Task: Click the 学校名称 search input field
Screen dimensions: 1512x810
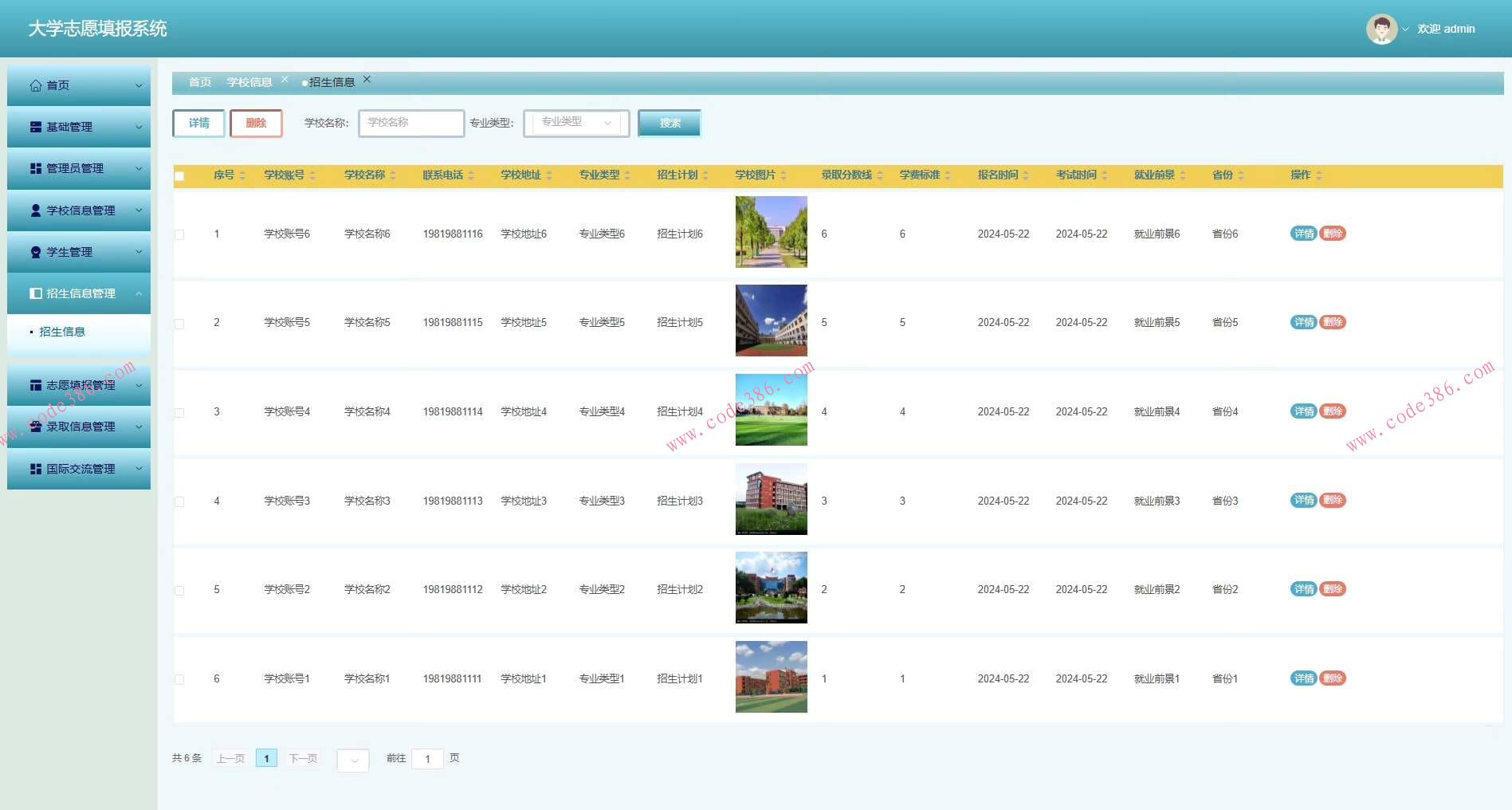Action: [x=411, y=123]
